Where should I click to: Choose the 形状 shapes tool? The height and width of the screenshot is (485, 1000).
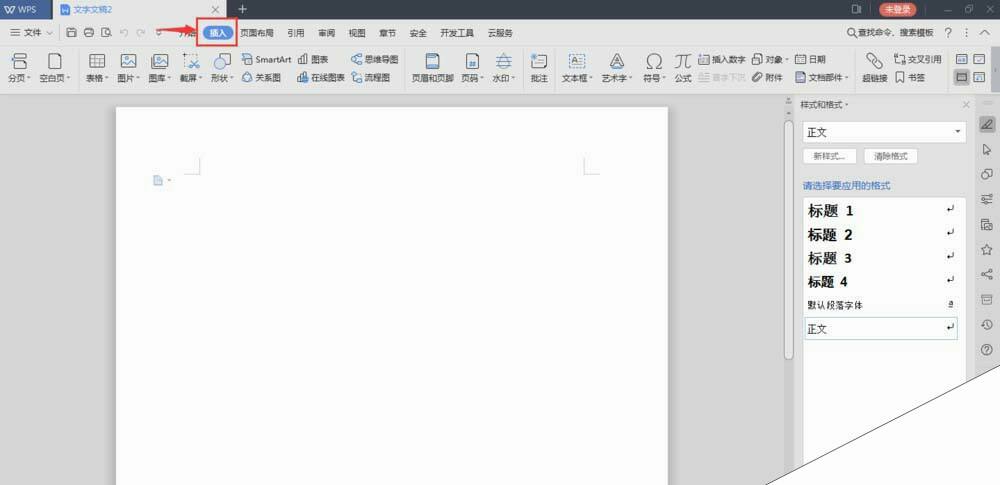pos(222,68)
